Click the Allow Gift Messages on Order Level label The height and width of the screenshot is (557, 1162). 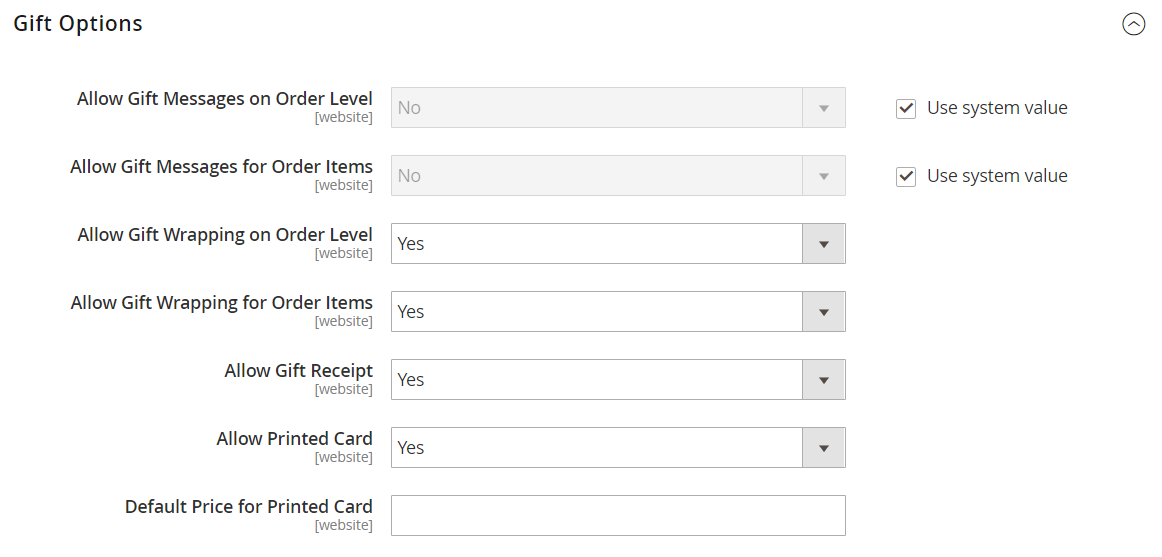225,99
